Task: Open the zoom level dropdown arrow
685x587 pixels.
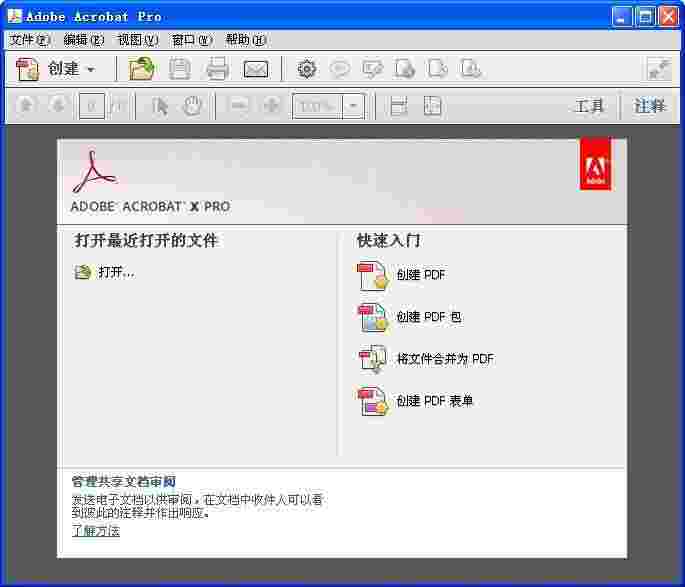Action: tap(353, 106)
